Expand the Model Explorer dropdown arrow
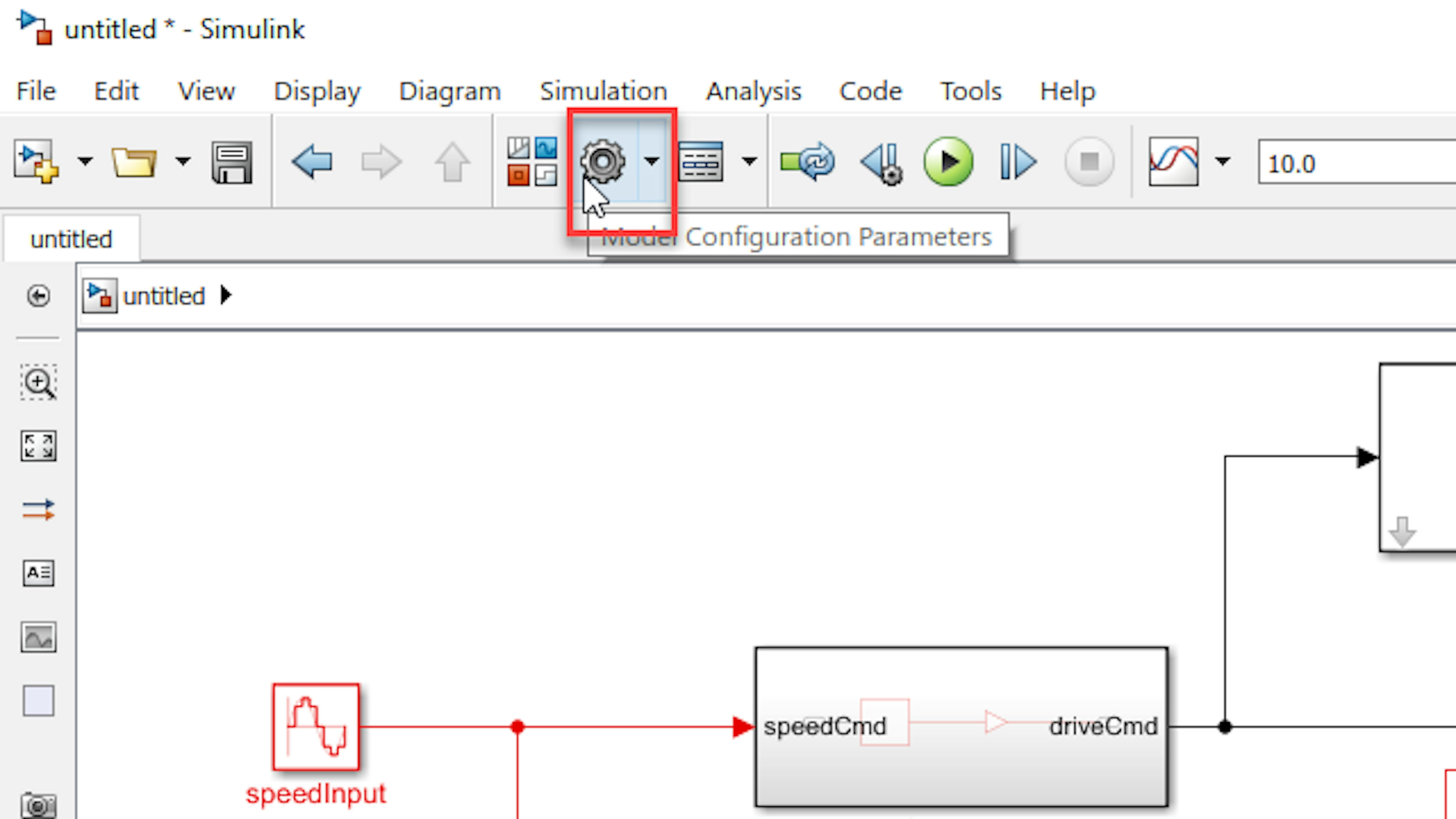Screen dimensions: 1456x819 click(750, 162)
